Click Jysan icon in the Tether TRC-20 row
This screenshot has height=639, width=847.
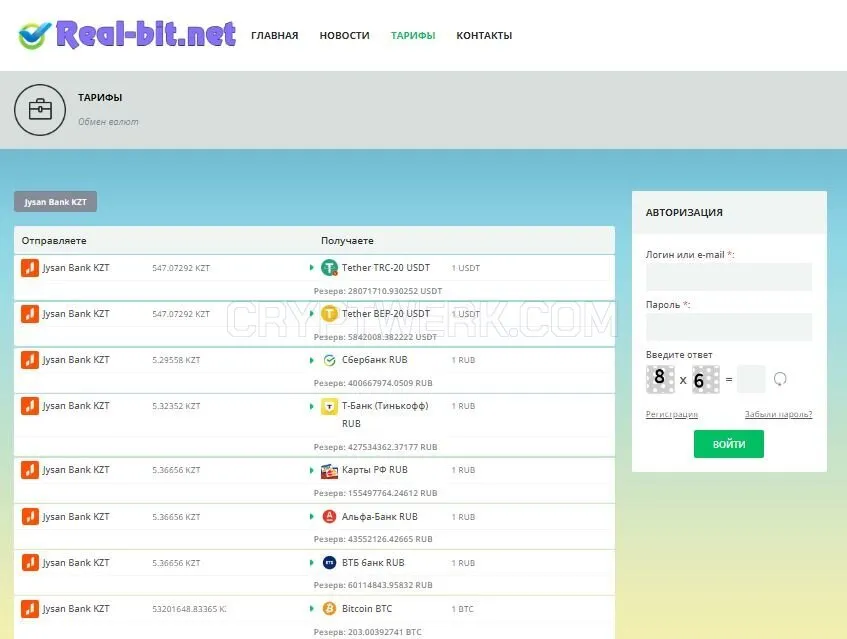tap(30, 267)
